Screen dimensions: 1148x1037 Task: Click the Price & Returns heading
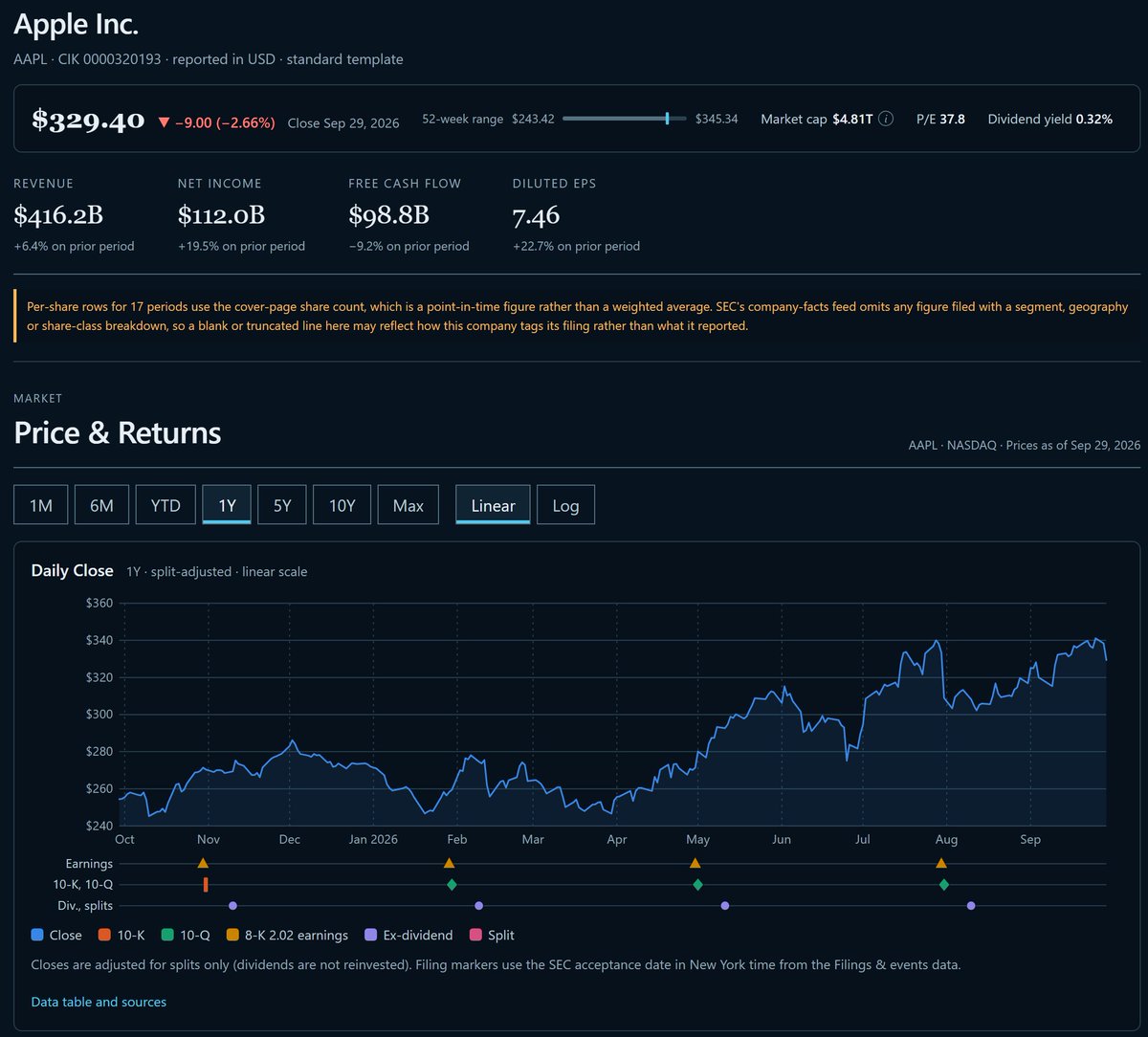[x=118, y=432]
